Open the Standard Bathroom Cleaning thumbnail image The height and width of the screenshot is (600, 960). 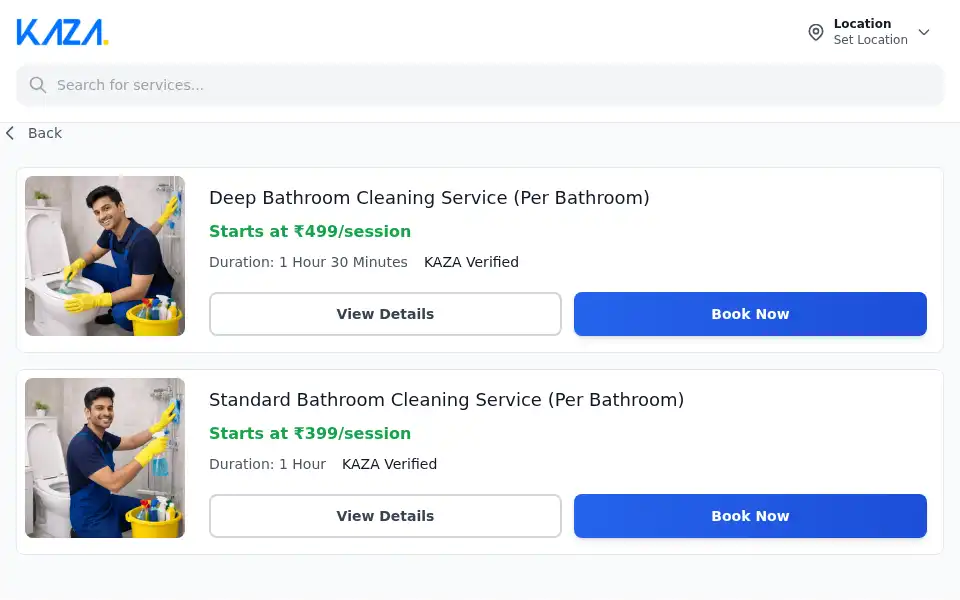click(105, 458)
